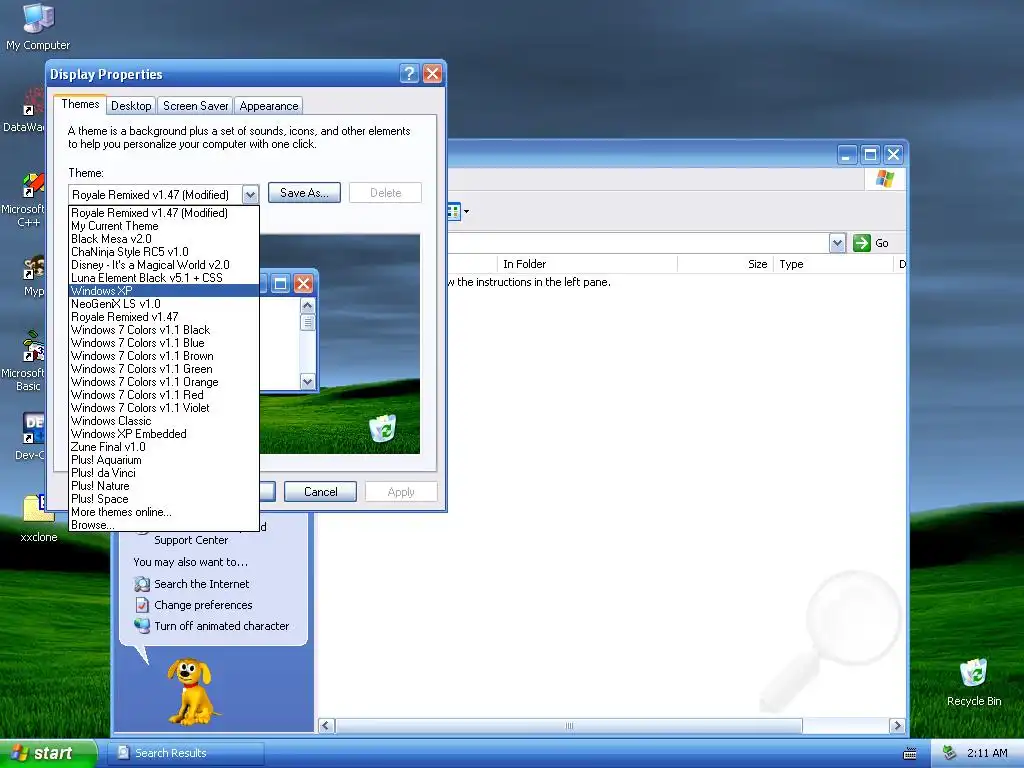
Task: Pick the NeoGeniX LS v1.0 theme
Action: tap(163, 304)
